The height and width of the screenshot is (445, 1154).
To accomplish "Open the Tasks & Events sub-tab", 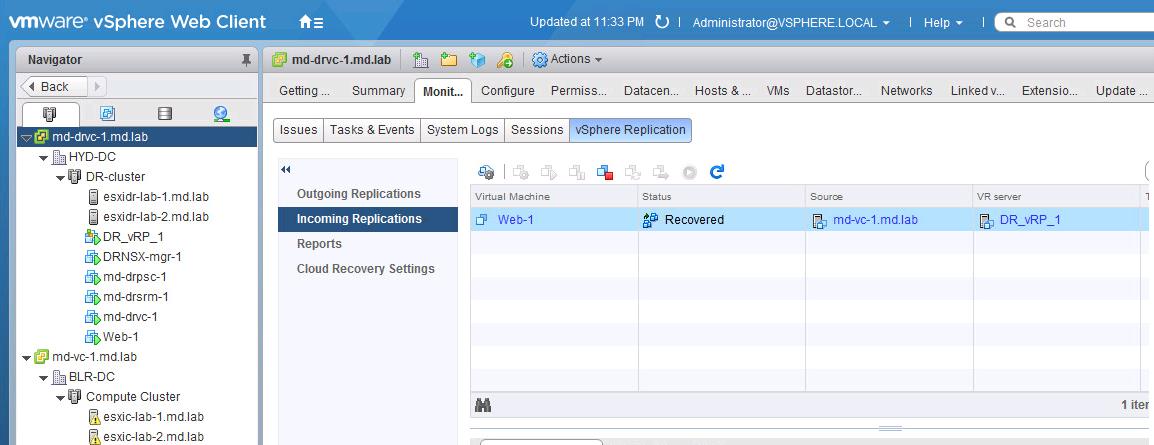I will [x=372, y=130].
